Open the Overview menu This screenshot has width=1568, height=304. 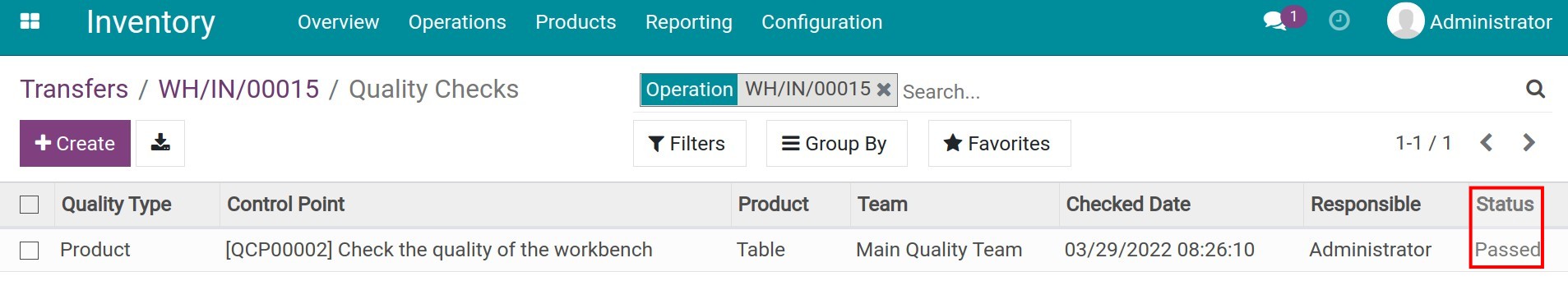pyautogui.click(x=338, y=22)
